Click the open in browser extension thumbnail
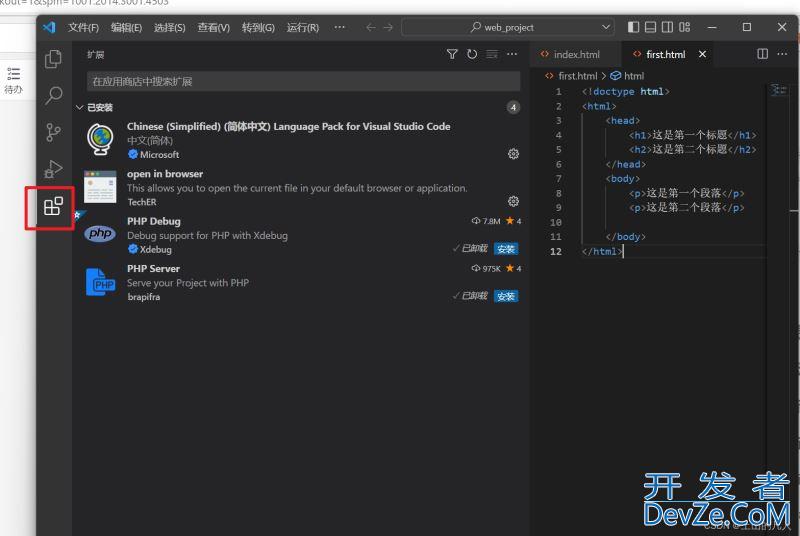The image size is (800, 536). [100, 187]
